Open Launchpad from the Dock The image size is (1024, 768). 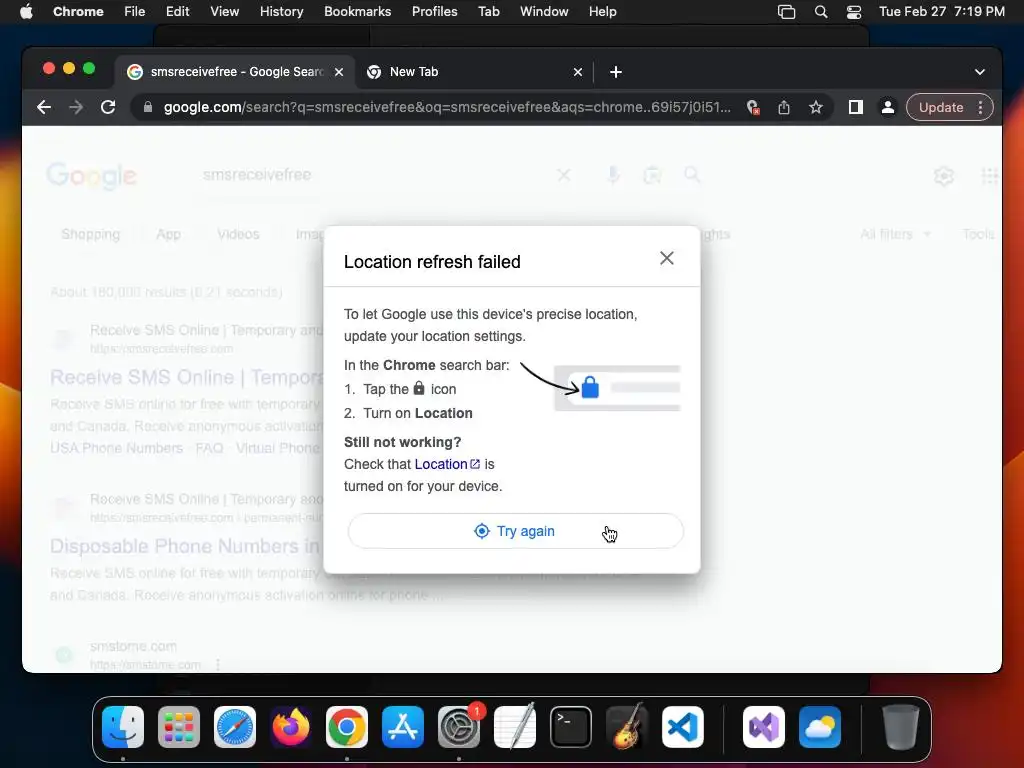click(179, 727)
